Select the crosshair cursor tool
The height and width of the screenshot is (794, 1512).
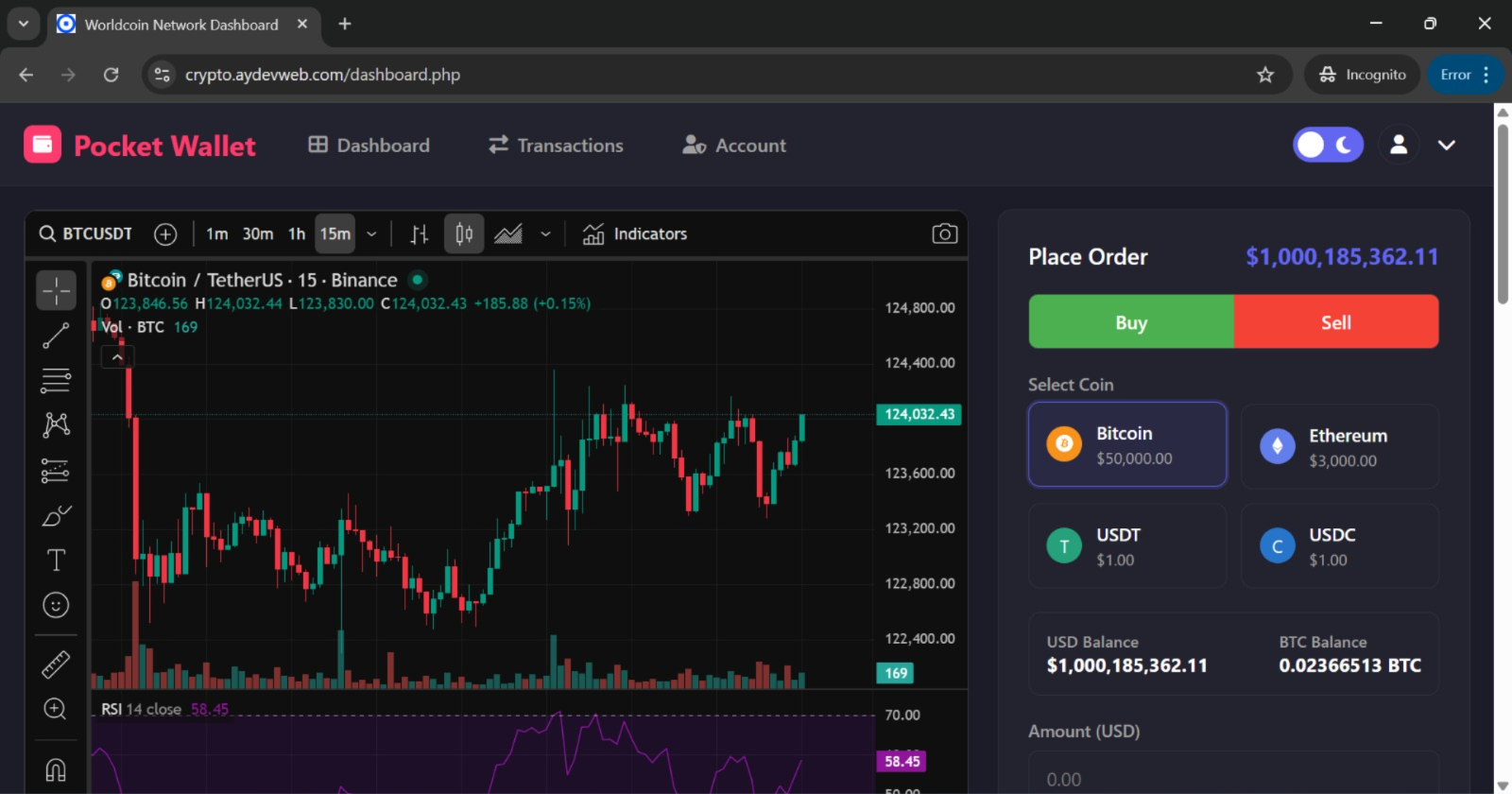point(56,290)
